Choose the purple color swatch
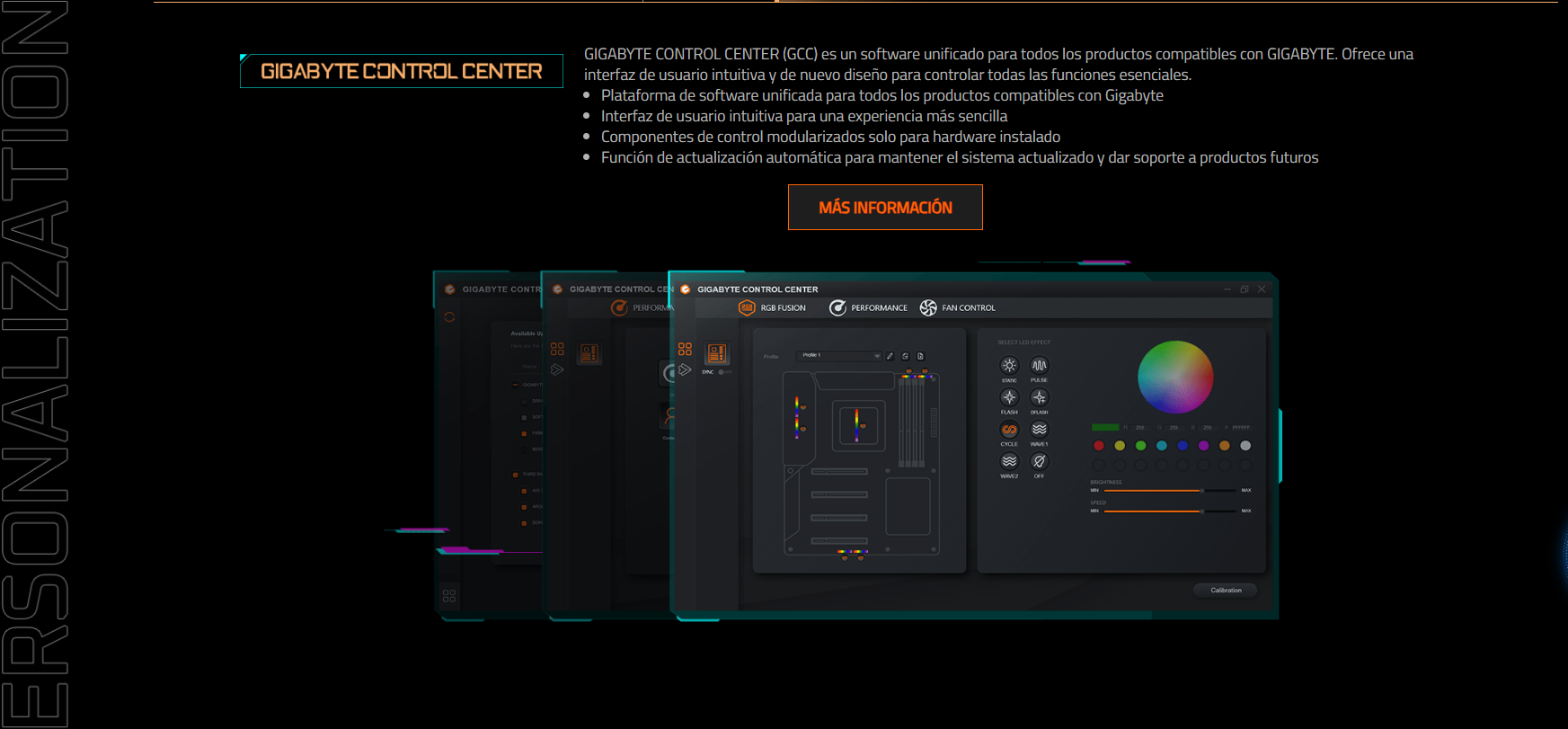Viewport: 1568px width, 729px height. pos(1203,446)
